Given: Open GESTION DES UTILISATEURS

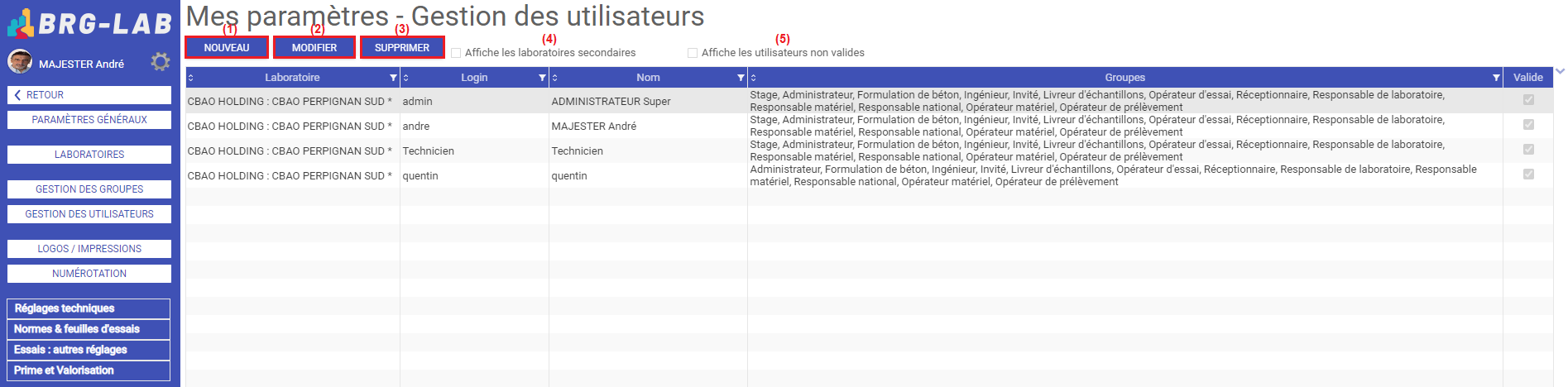Looking at the screenshot, I should 89,214.
